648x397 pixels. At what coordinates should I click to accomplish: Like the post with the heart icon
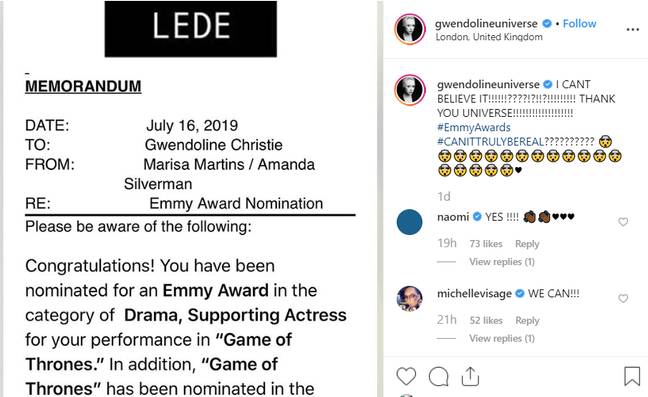click(x=406, y=376)
